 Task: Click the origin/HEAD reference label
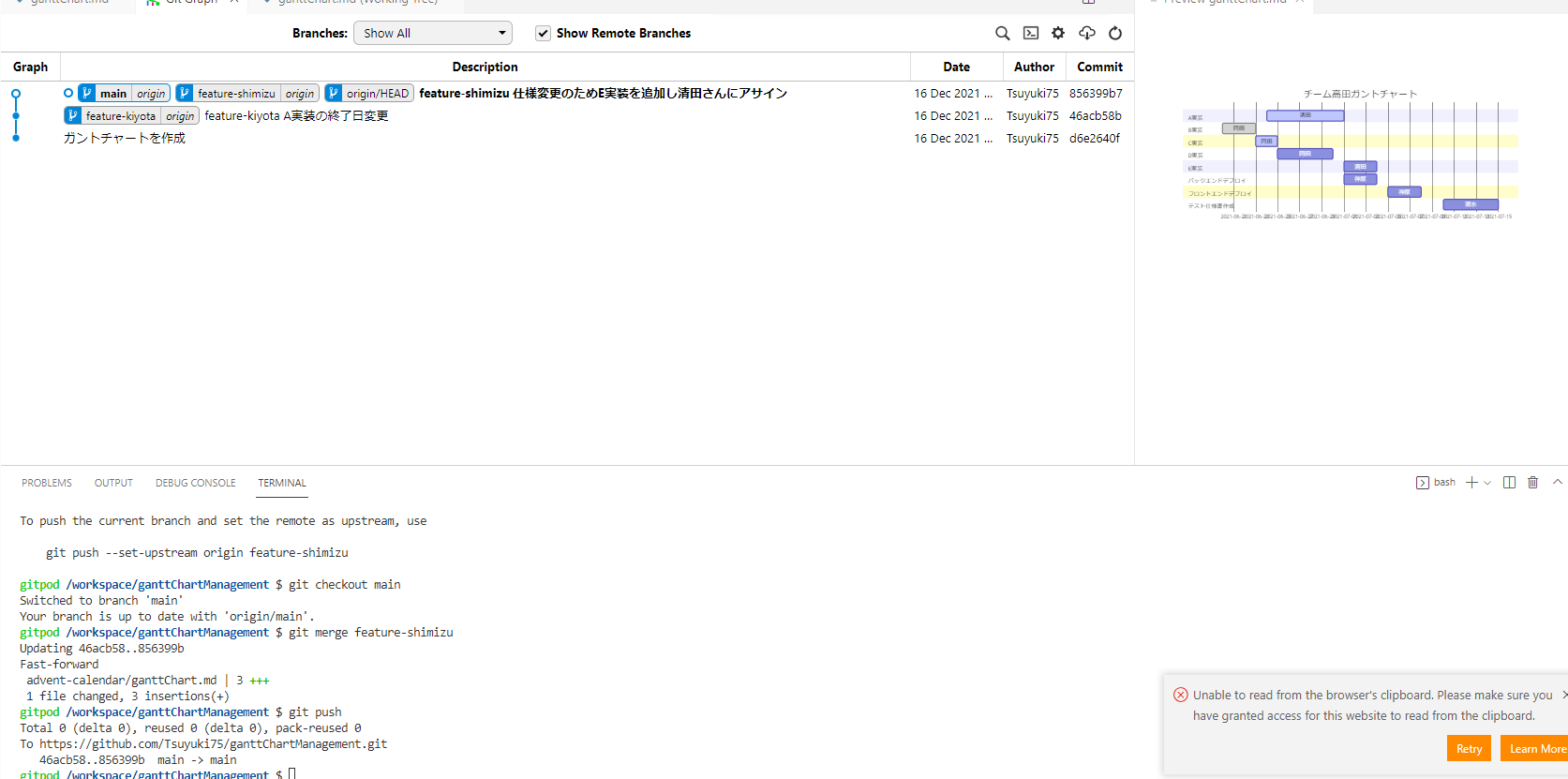tap(369, 94)
